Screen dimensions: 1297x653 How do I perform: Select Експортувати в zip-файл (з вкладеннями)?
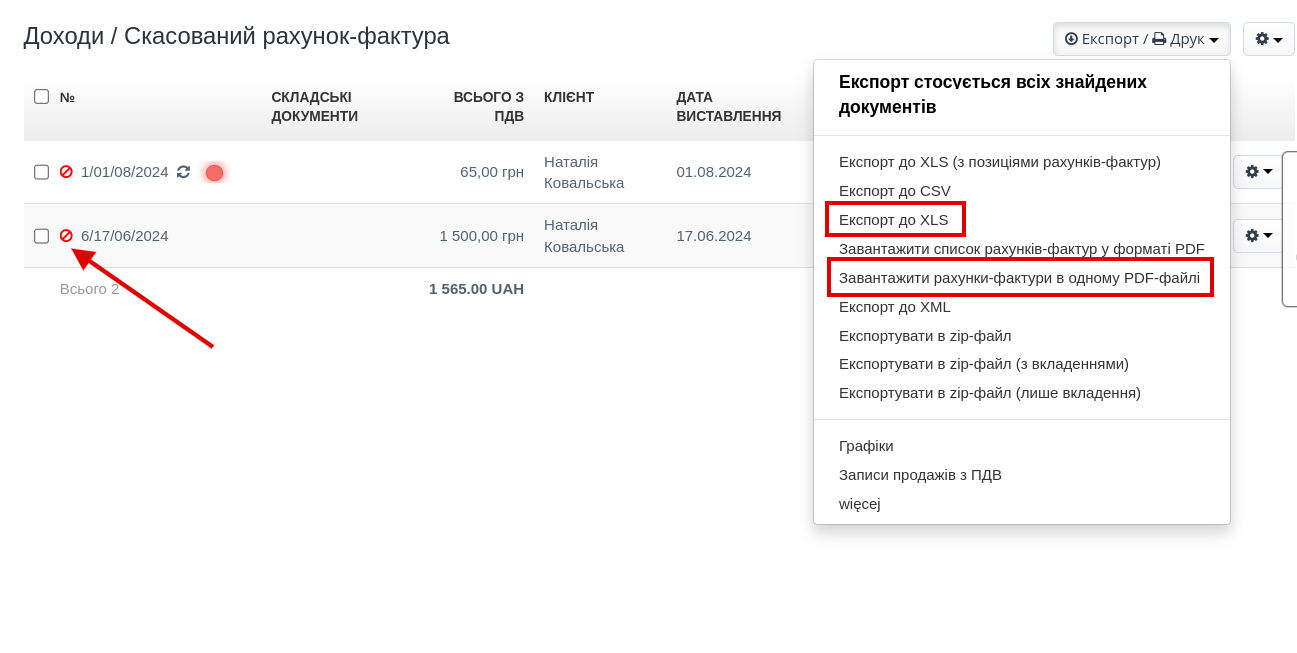983,364
